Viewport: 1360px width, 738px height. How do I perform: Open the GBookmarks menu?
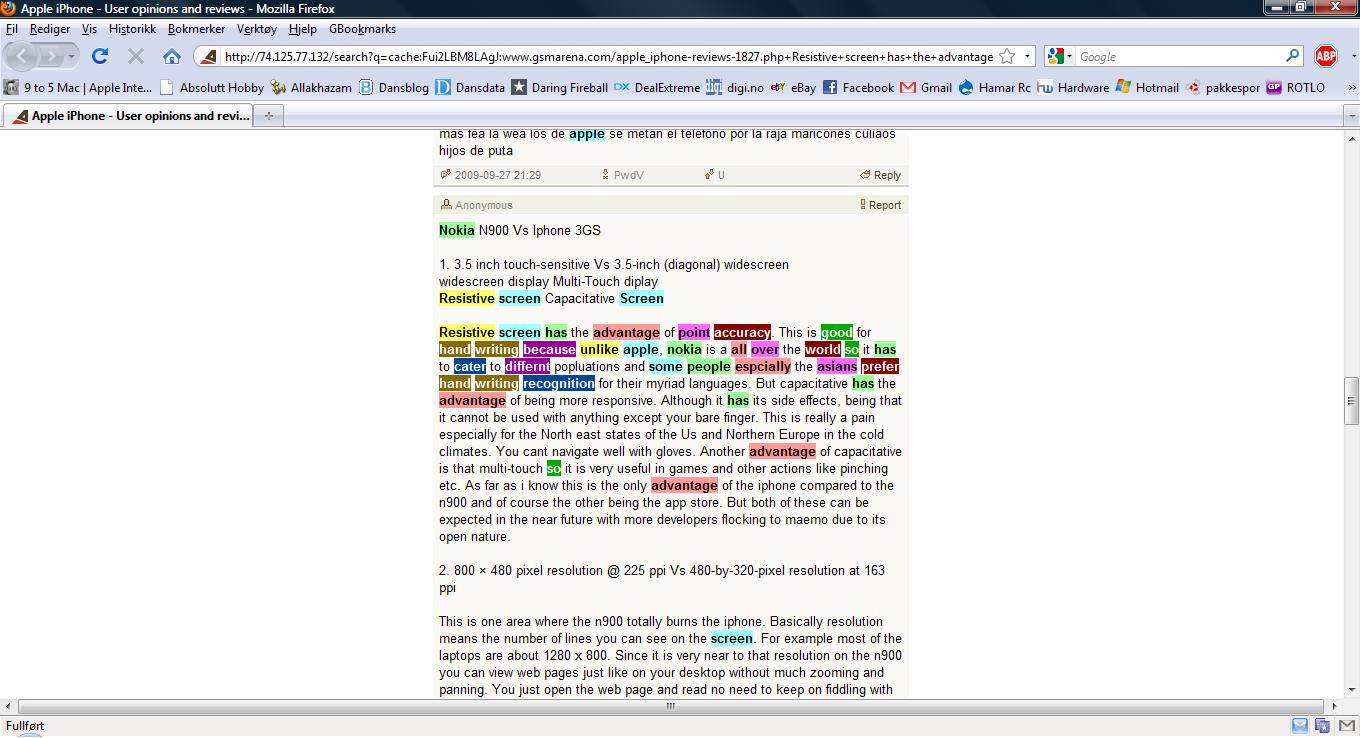click(x=362, y=29)
